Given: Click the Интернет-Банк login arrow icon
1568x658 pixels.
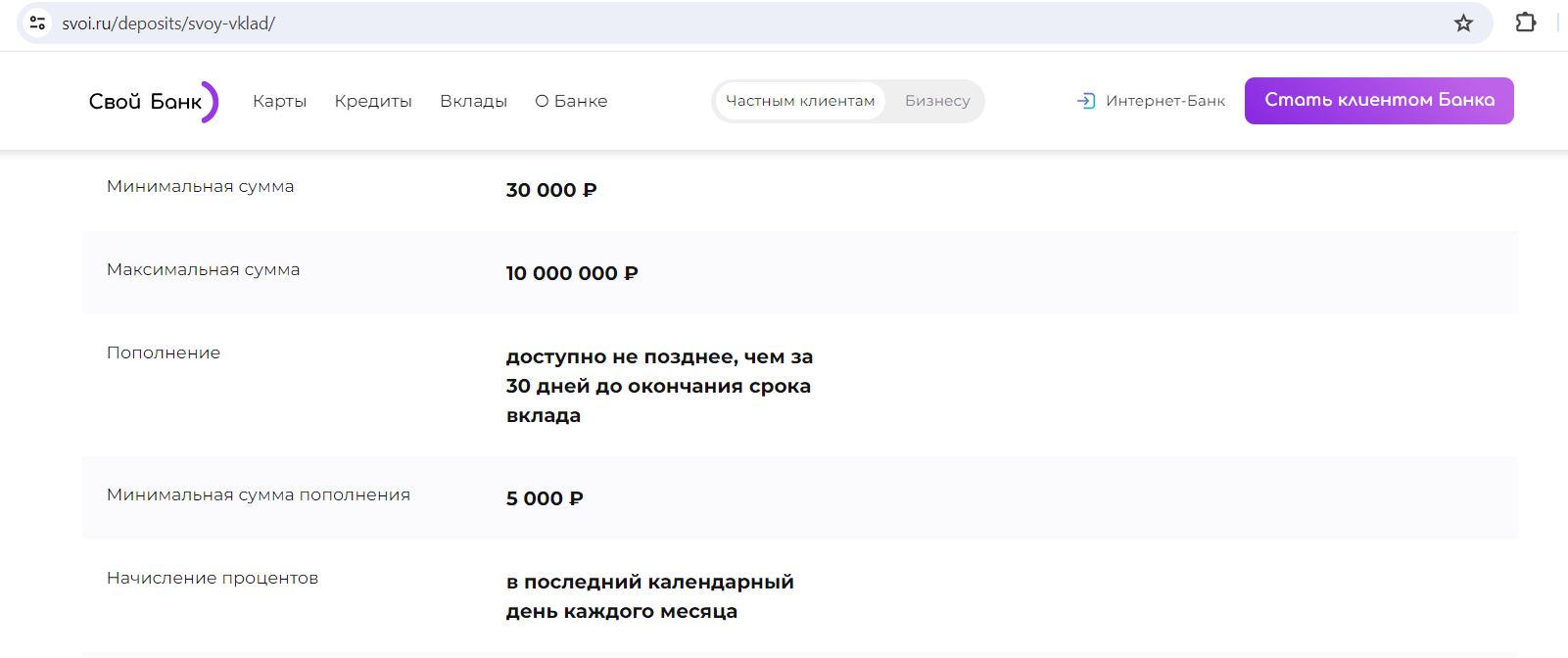Looking at the screenshot, I should (x=1085, y=101).
